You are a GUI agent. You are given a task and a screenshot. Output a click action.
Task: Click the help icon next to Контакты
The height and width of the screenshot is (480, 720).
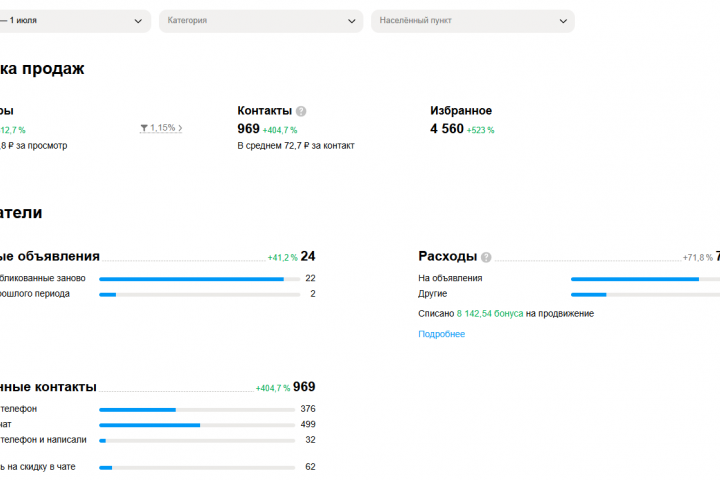[301, 111]
